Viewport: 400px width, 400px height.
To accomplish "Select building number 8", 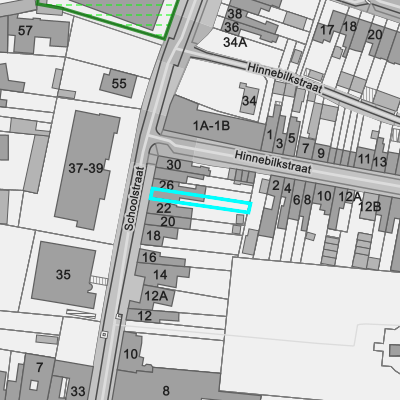I will pos(166,390).
